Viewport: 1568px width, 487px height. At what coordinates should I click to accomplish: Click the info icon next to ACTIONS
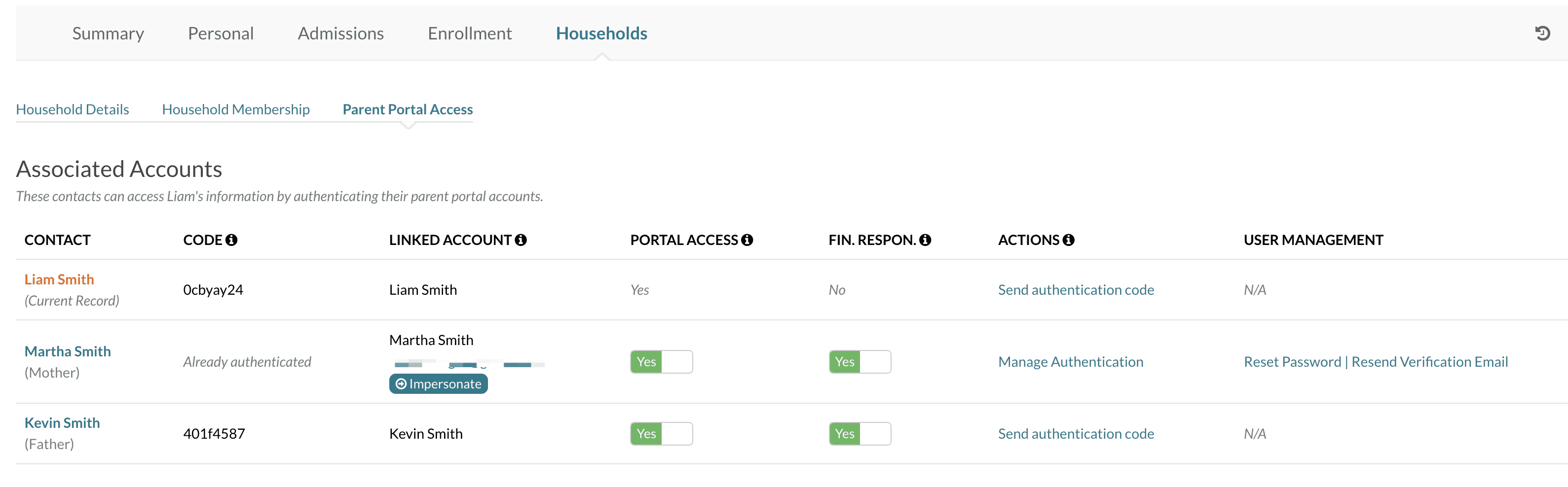tap(1068, 240)
